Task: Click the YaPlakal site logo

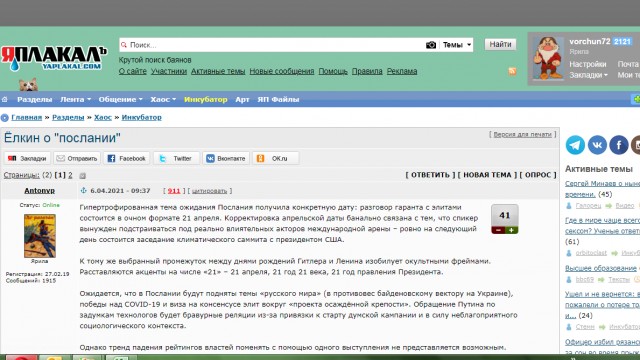Action: (53, 58)
